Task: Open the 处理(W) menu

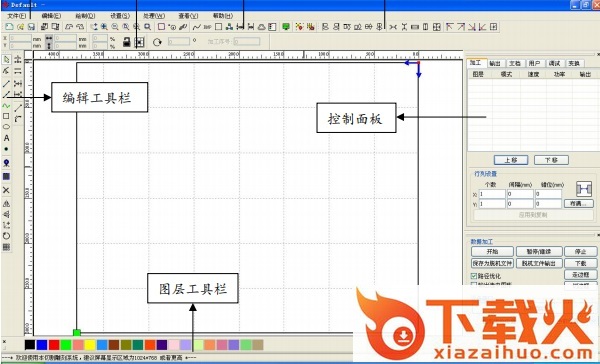Action: (154, 16)
